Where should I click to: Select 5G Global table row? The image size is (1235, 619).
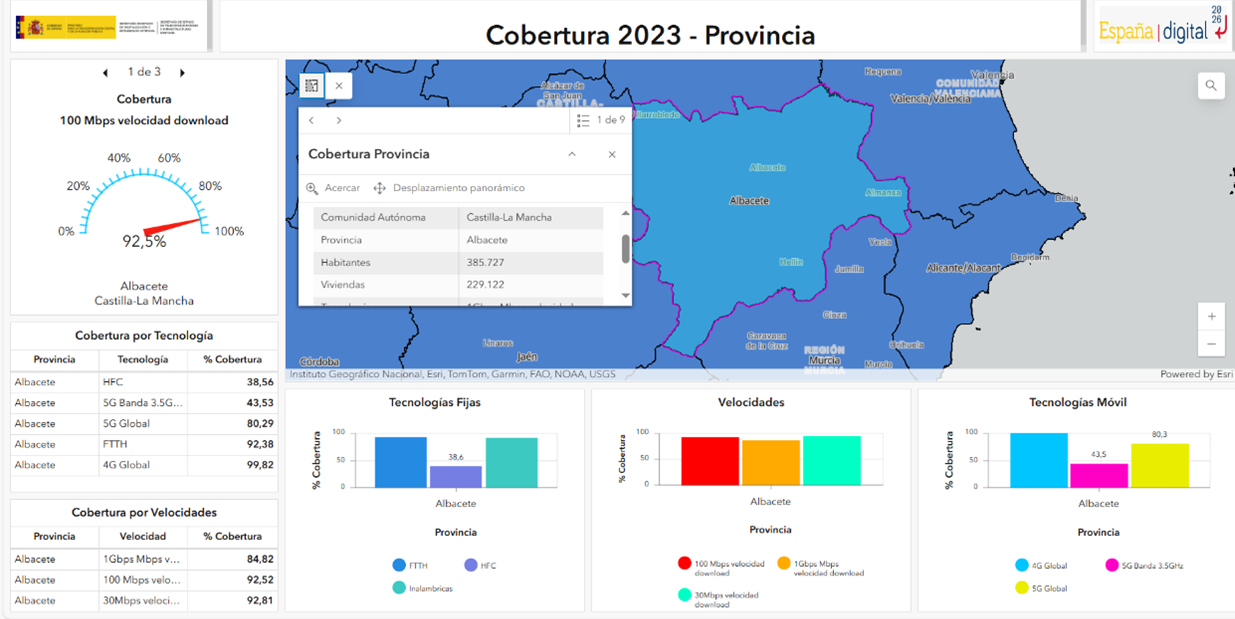(x=144, y=424)
